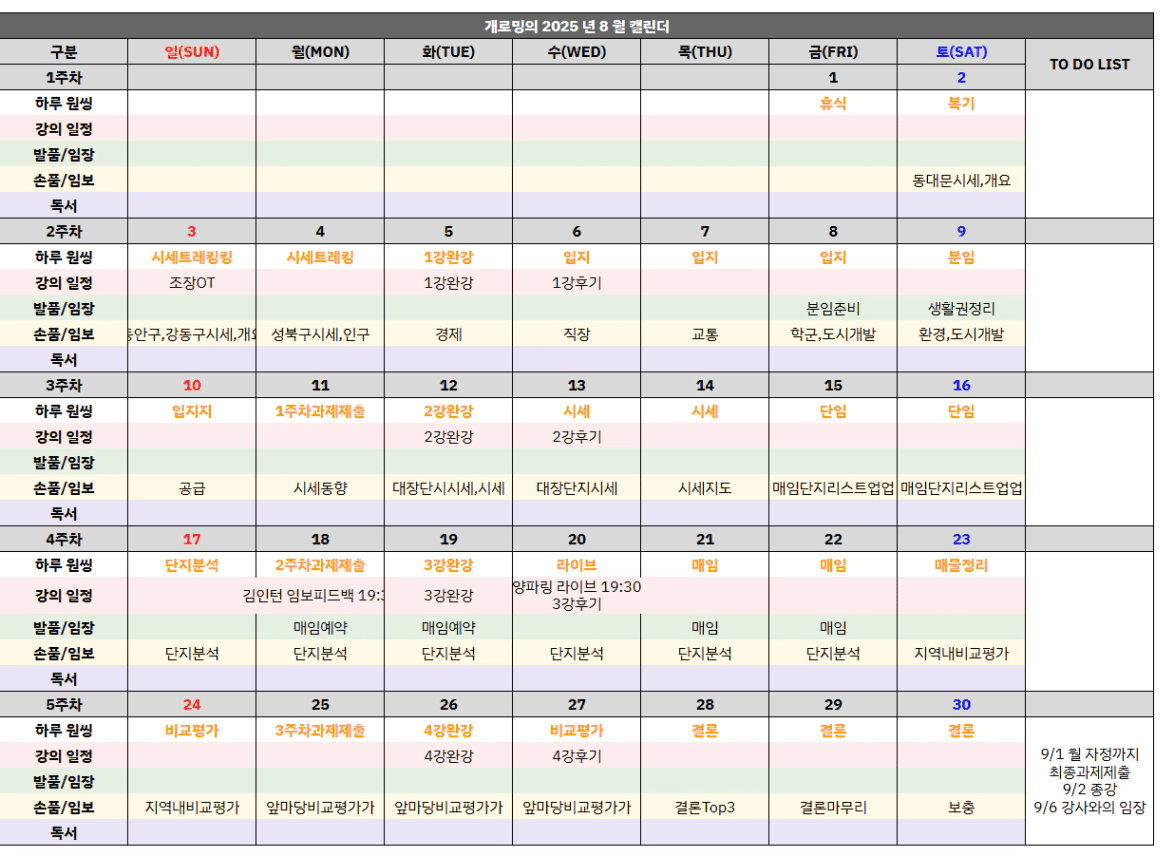Click the '결론마무리' cell
Viewport: 1174px width, 857px height.
click(x=833, y=808)
